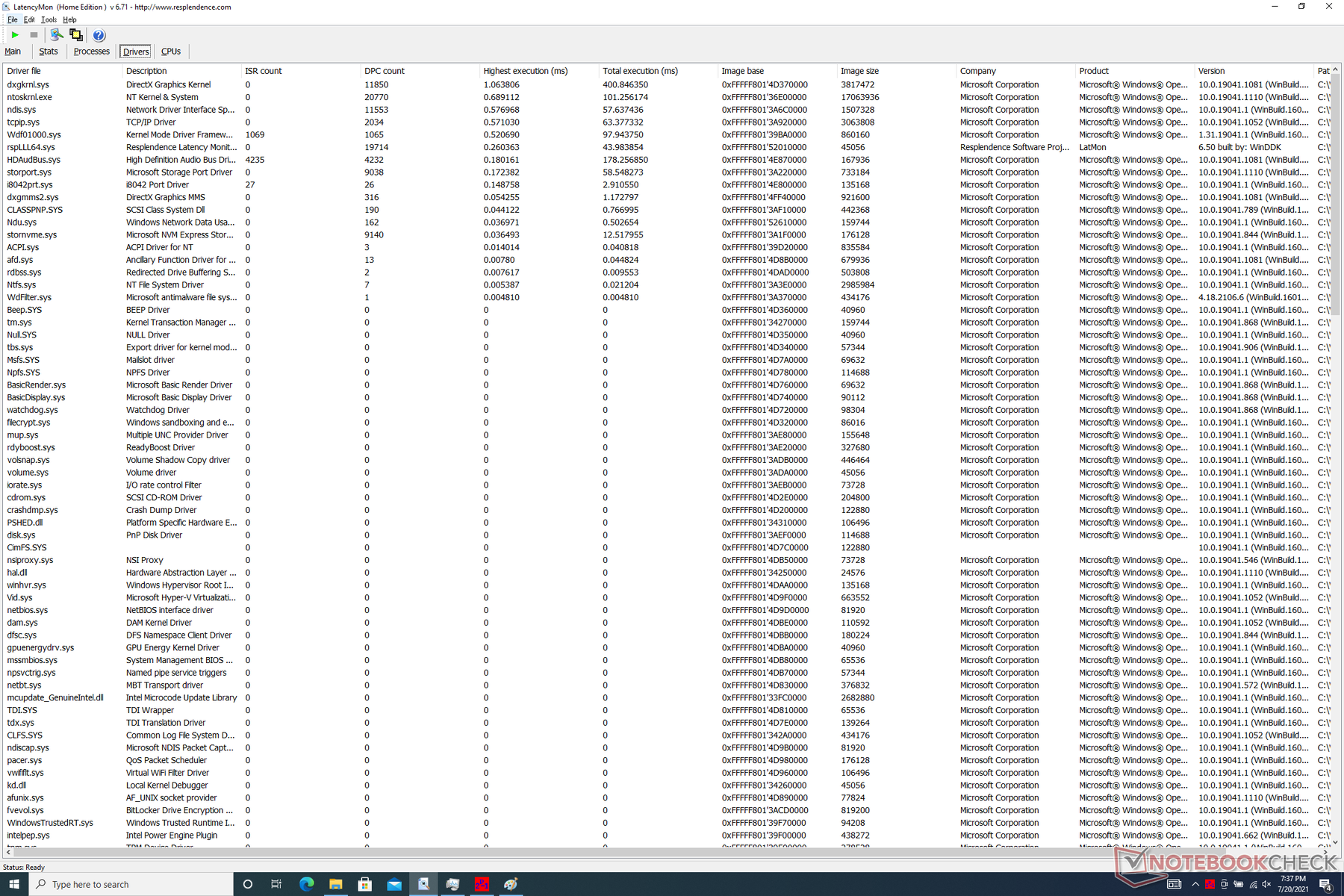Click the battery power tray icon
This screenshot has width=1344, height=896.
point(1239,884)
